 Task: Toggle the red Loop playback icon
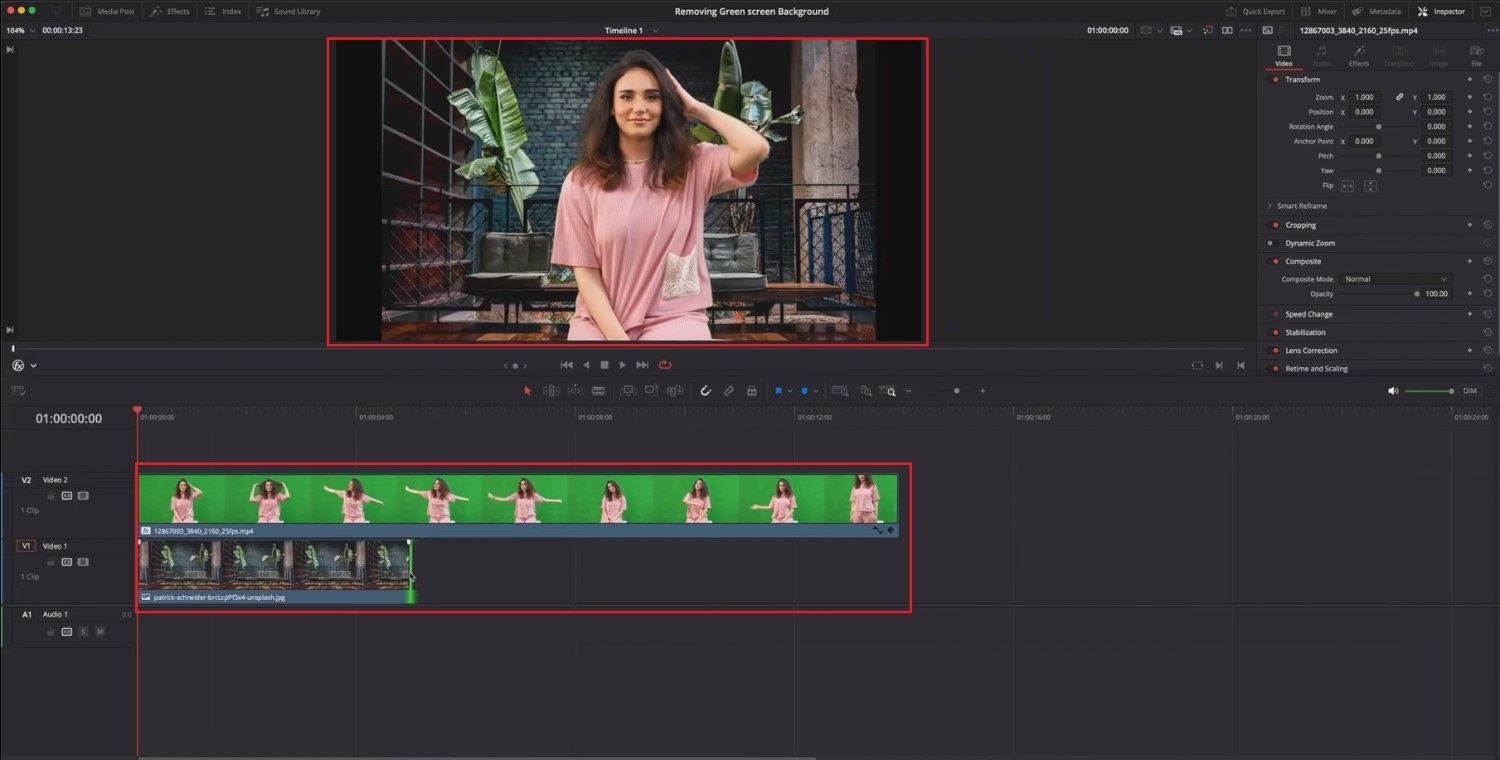[665, 365]
